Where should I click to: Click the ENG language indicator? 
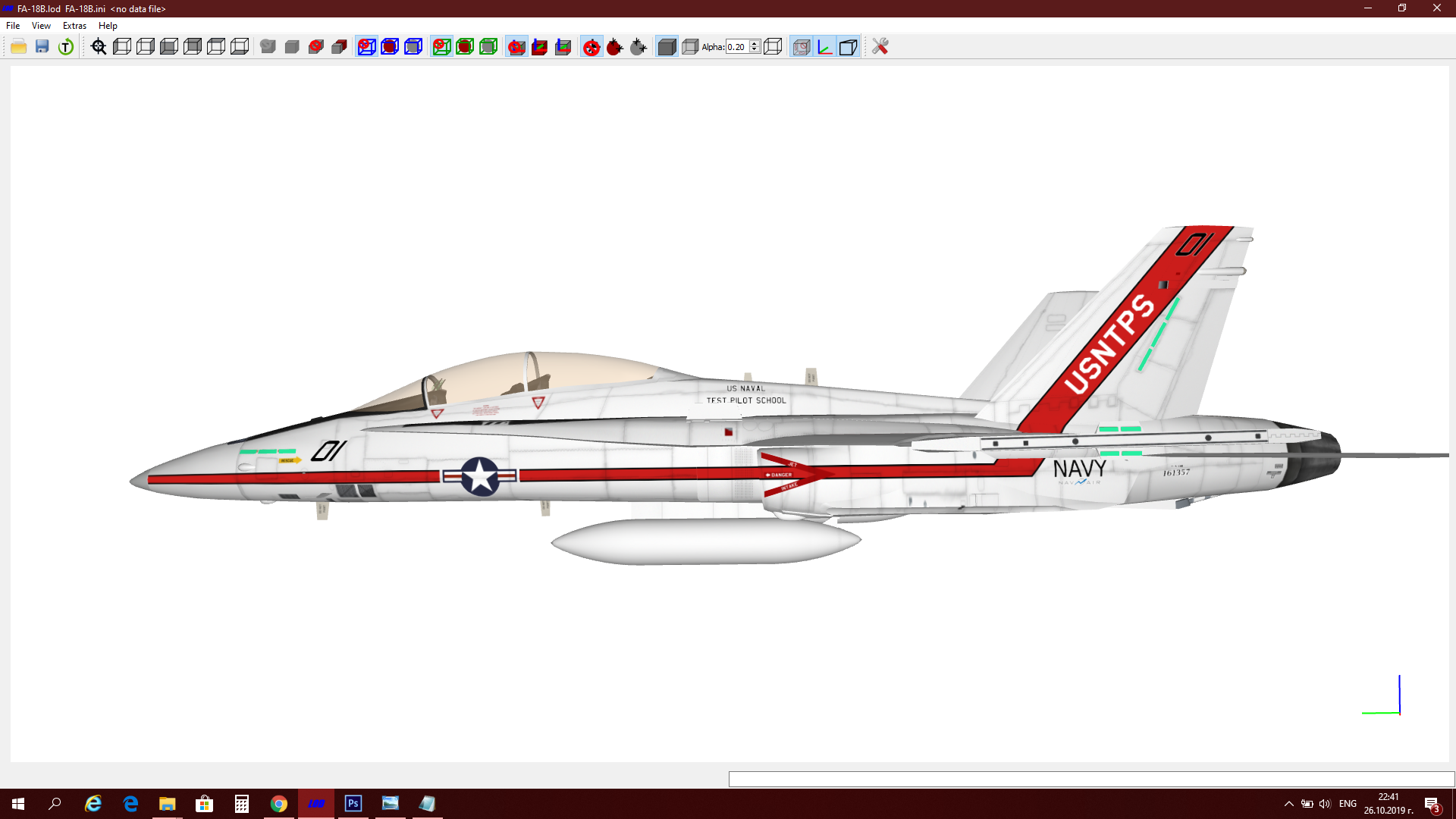point(1348,804)
